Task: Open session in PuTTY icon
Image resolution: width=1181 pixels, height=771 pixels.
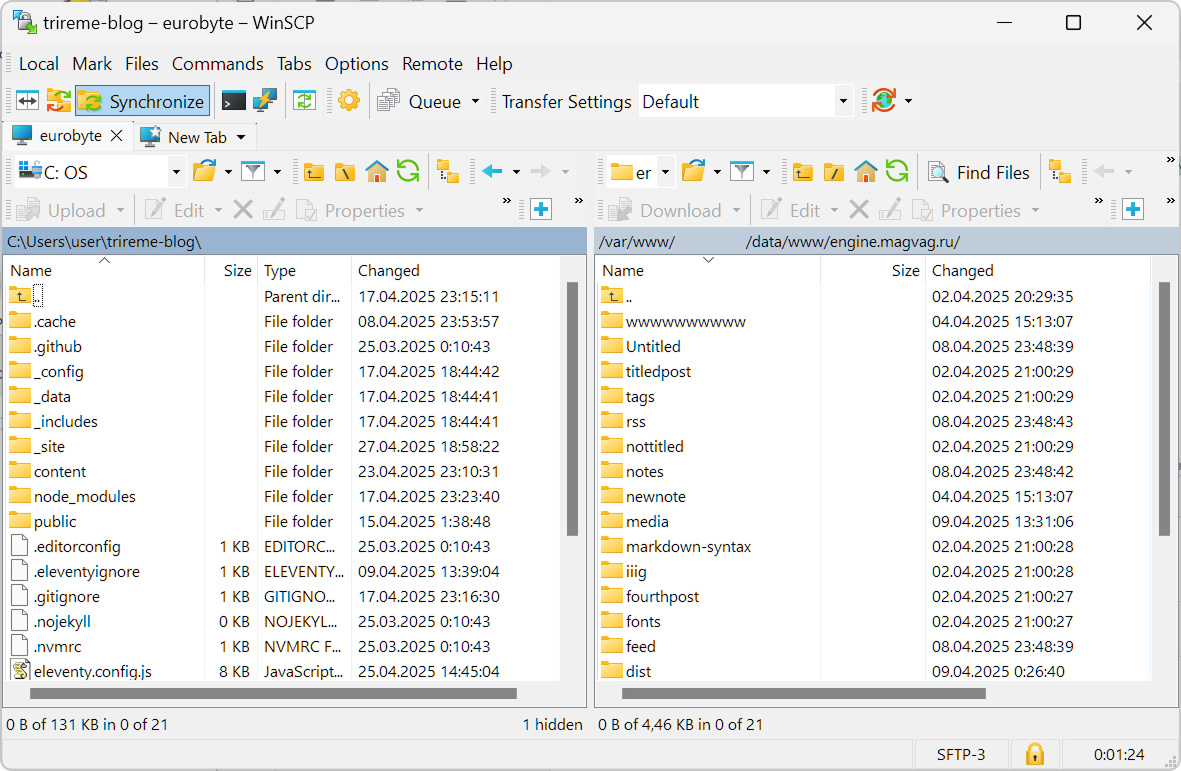Action: [264, 101]
